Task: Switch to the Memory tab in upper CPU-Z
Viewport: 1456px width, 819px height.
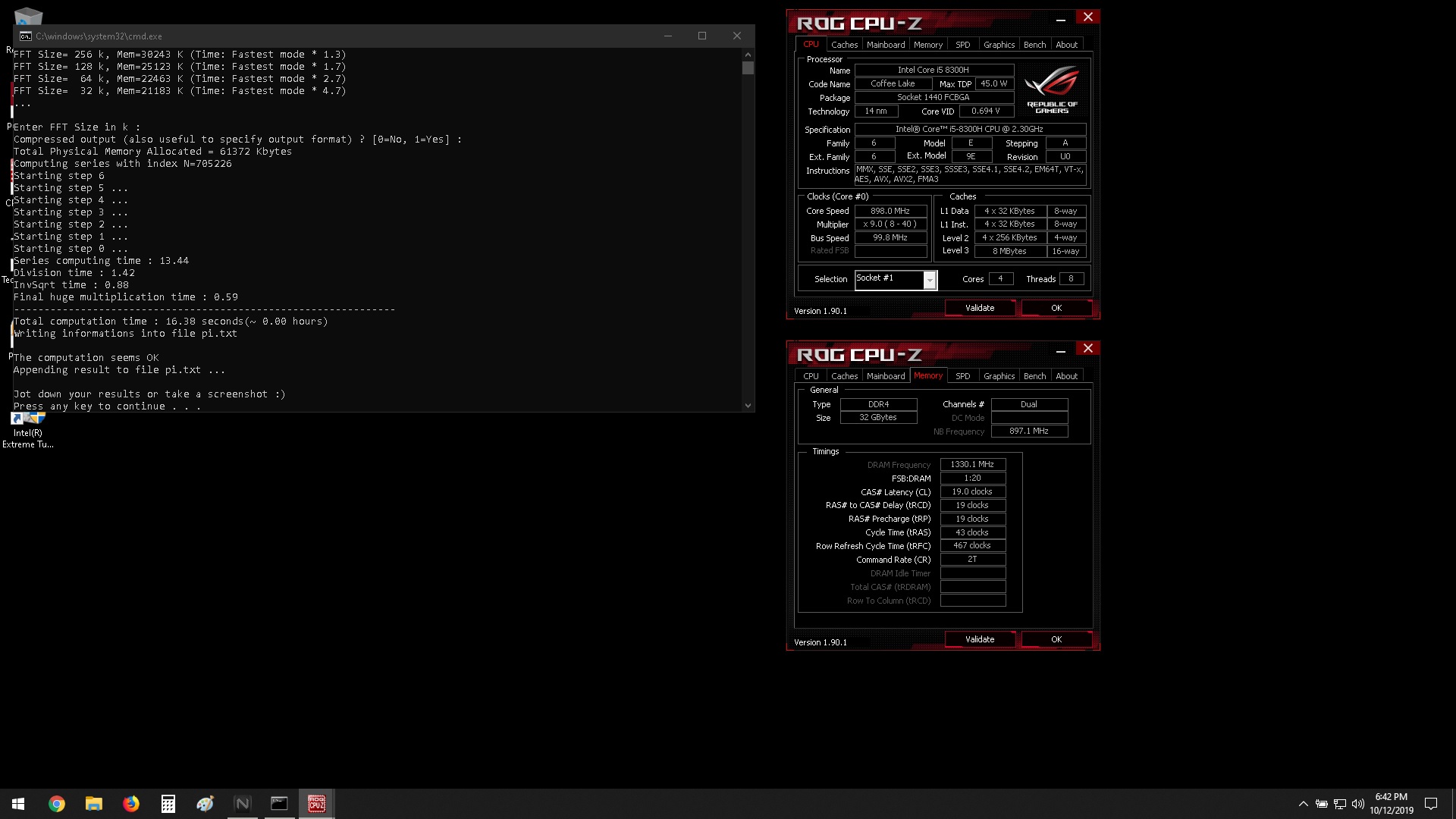Action: tap(928, 45)
